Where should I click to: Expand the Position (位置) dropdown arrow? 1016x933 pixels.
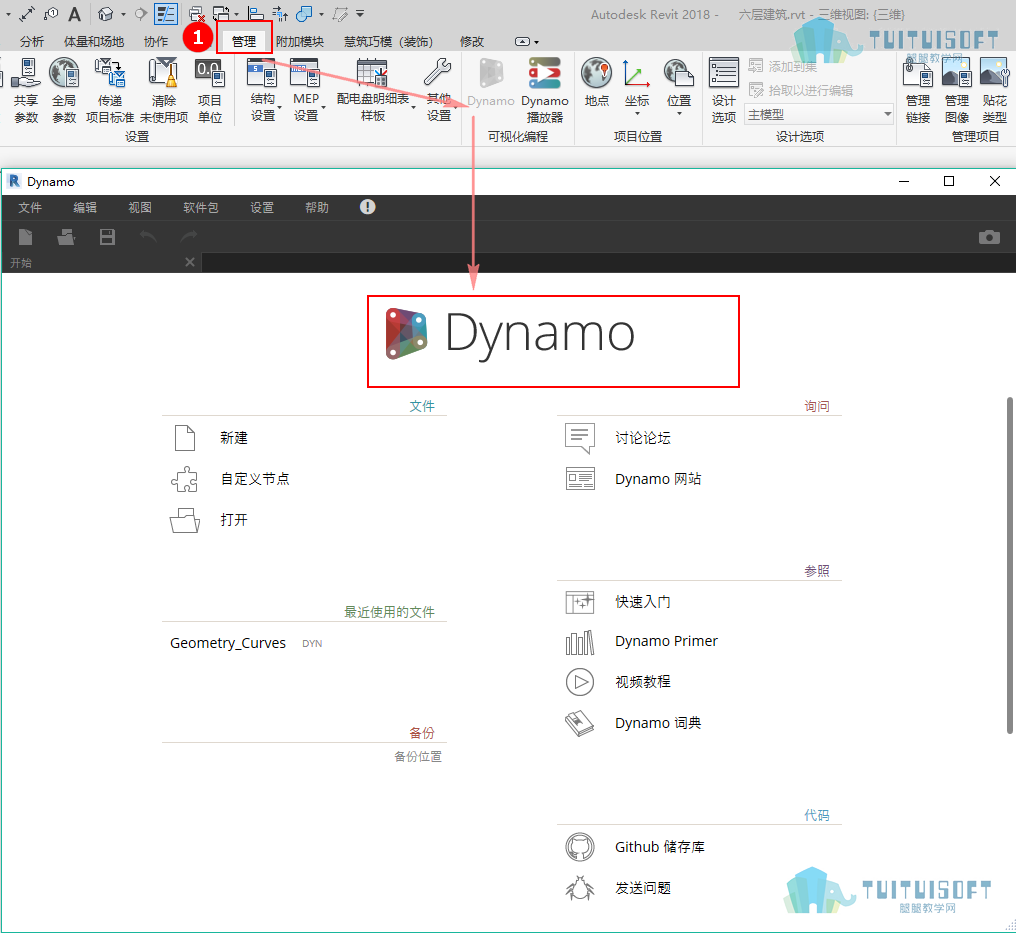click(x=679, y=115)
